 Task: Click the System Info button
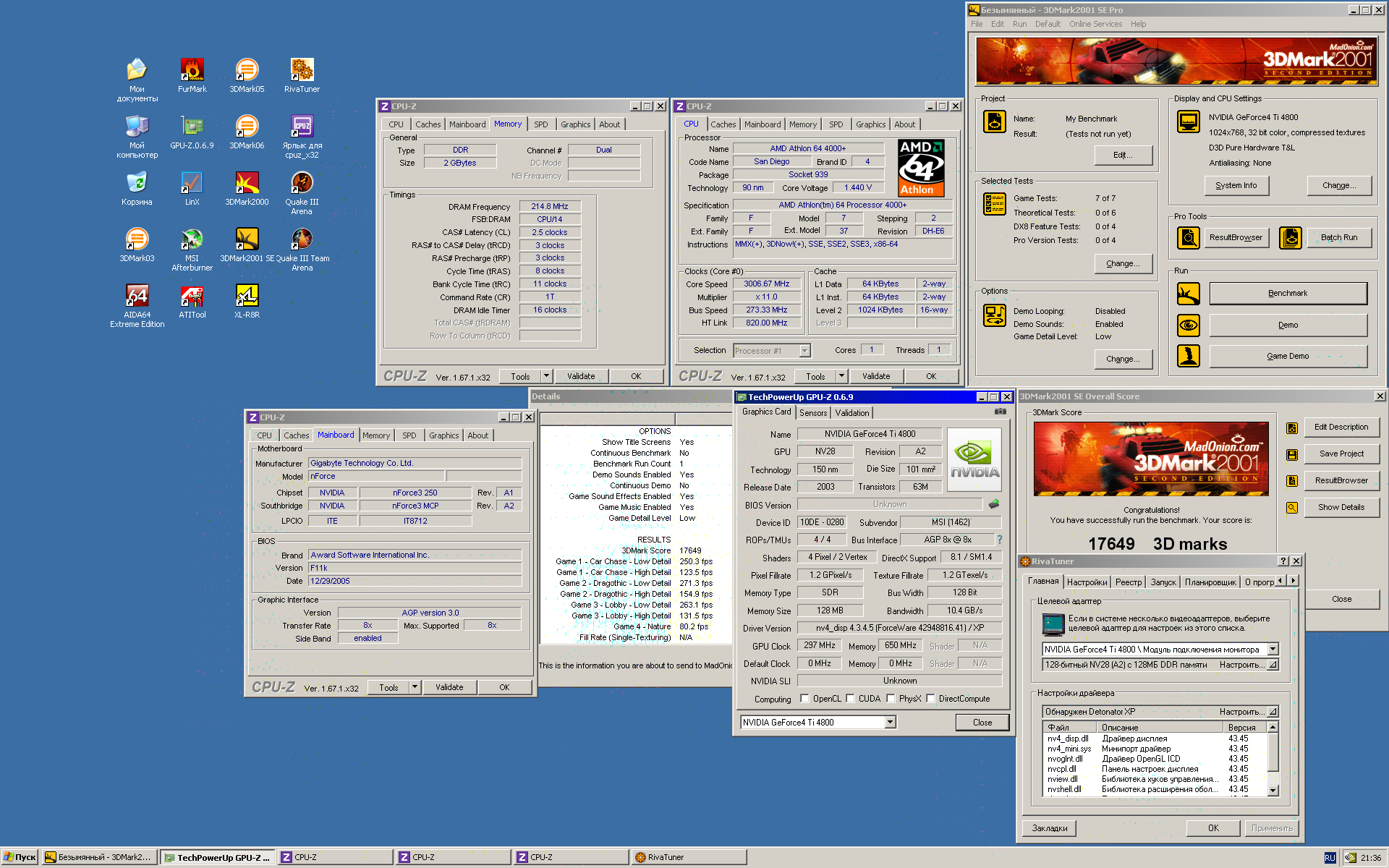point(1236,186)
